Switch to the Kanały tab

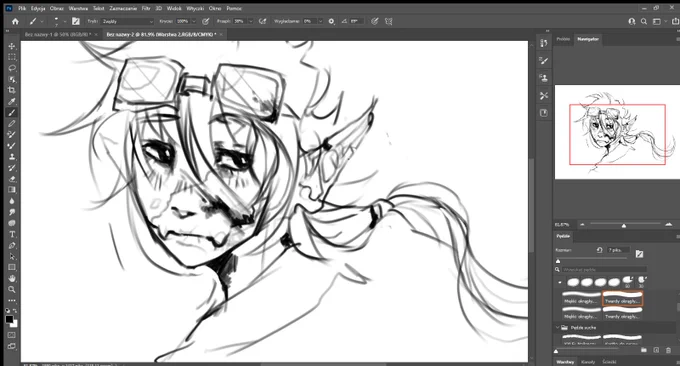click(x=588, y=362)
